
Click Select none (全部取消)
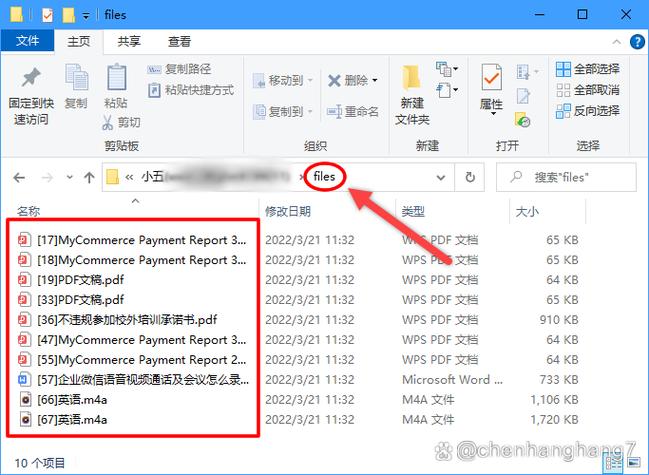tap(588, 90)
